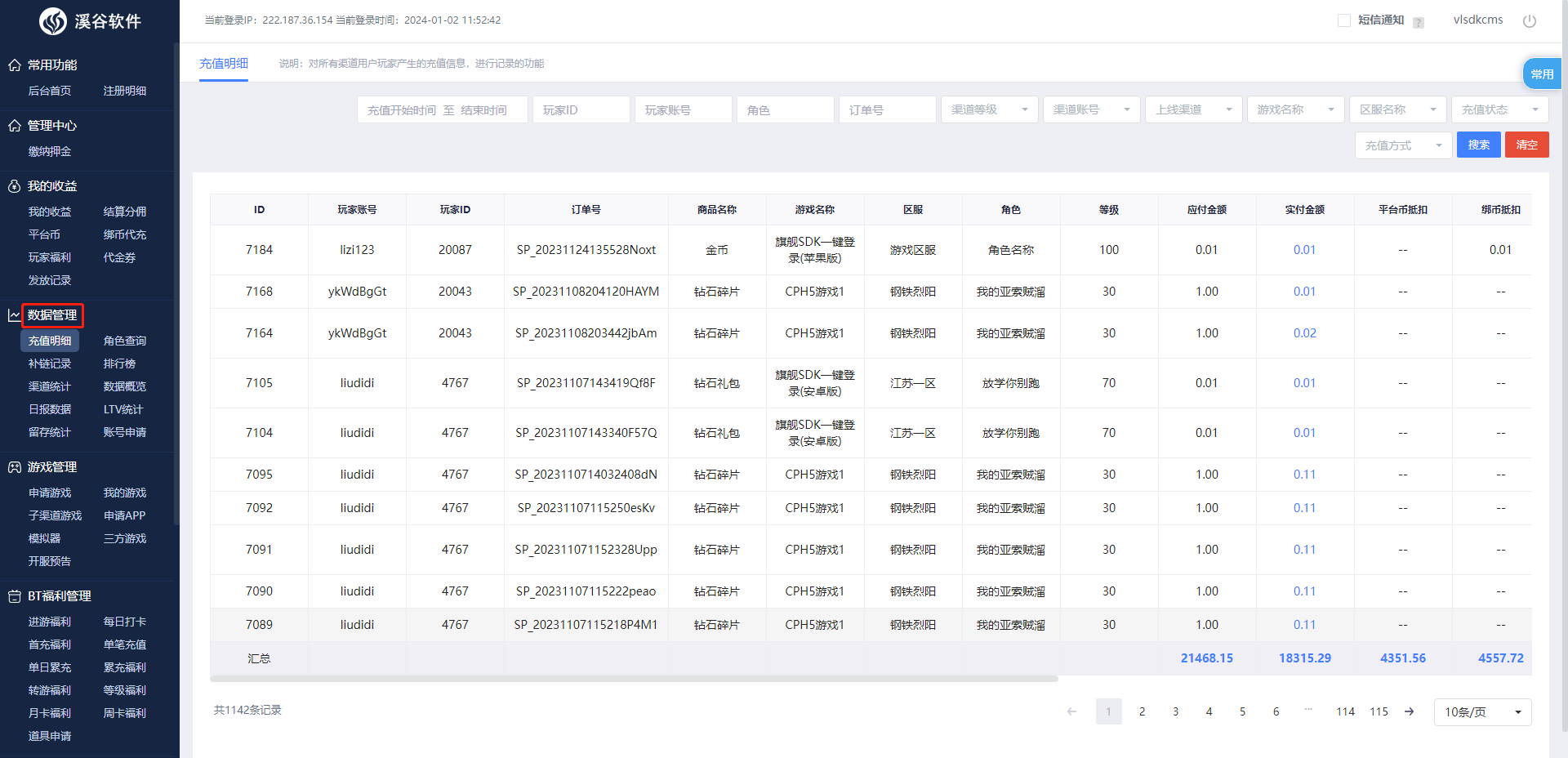Go to page 115
This screenshot has height=758, width=1568.
click(x=1379, y=711)
